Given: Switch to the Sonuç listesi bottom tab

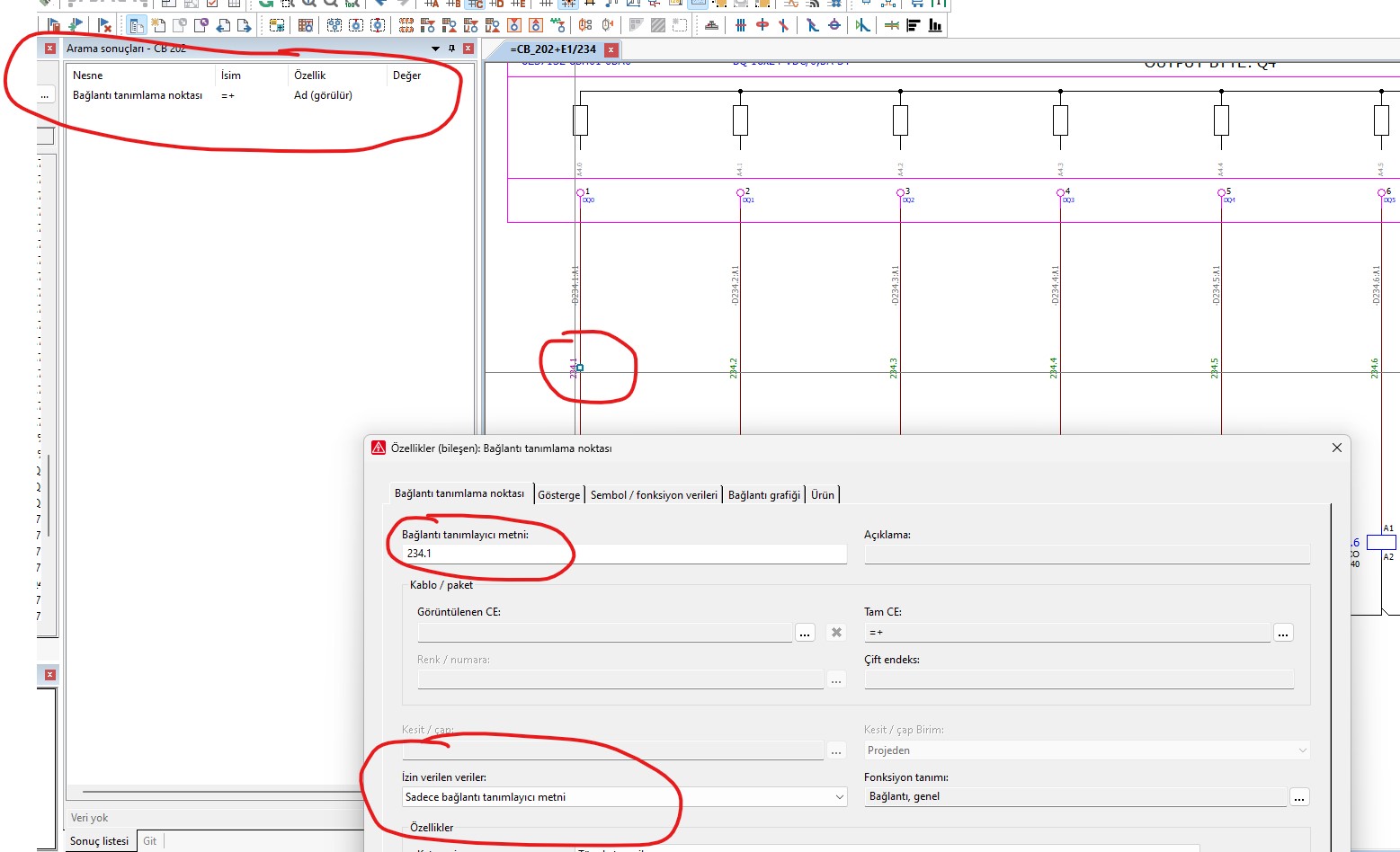Looking at the screenshot, I should (99, 841).
